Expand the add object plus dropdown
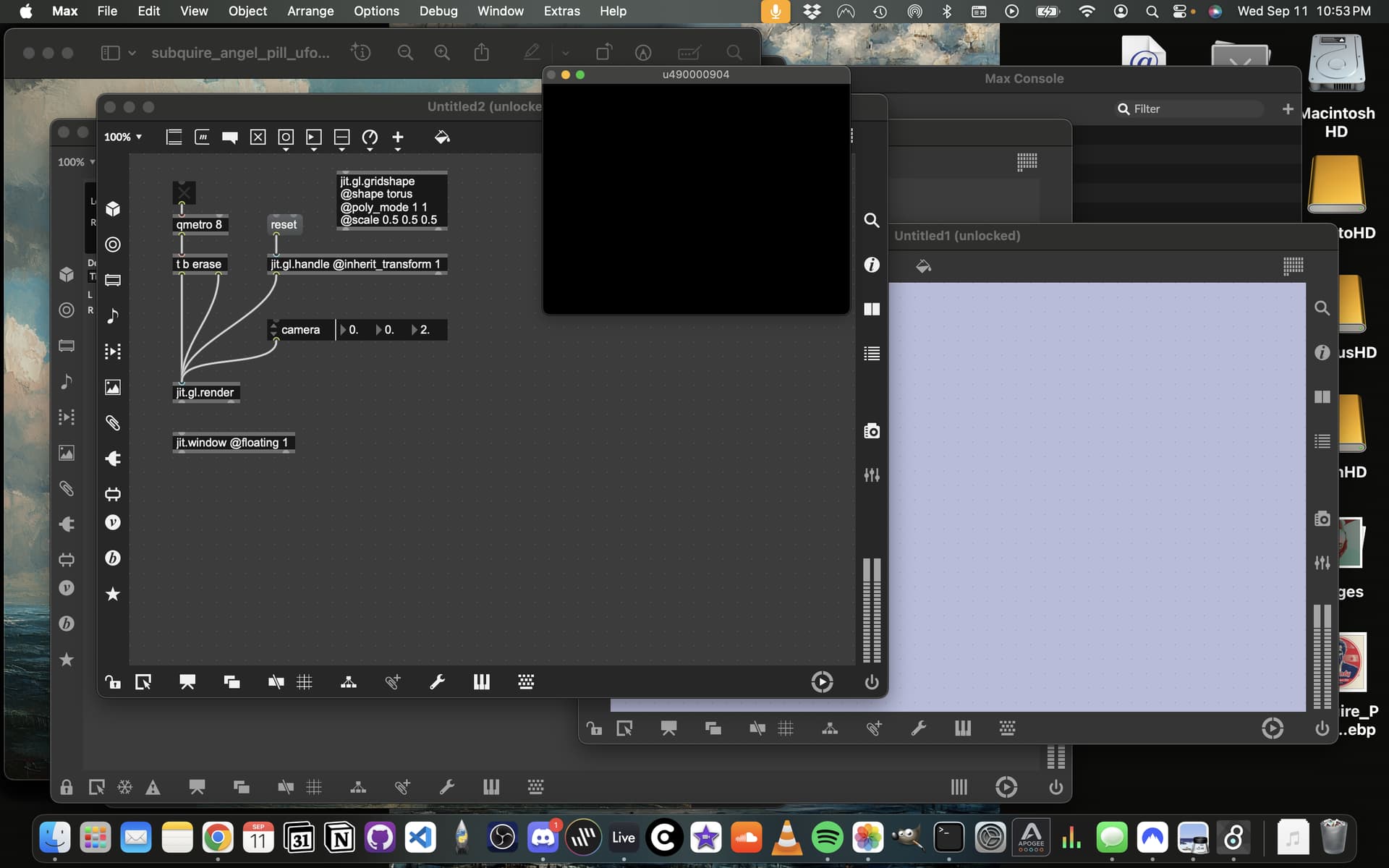The width and height of the screenshot is (1389, 868). (398, 138)
